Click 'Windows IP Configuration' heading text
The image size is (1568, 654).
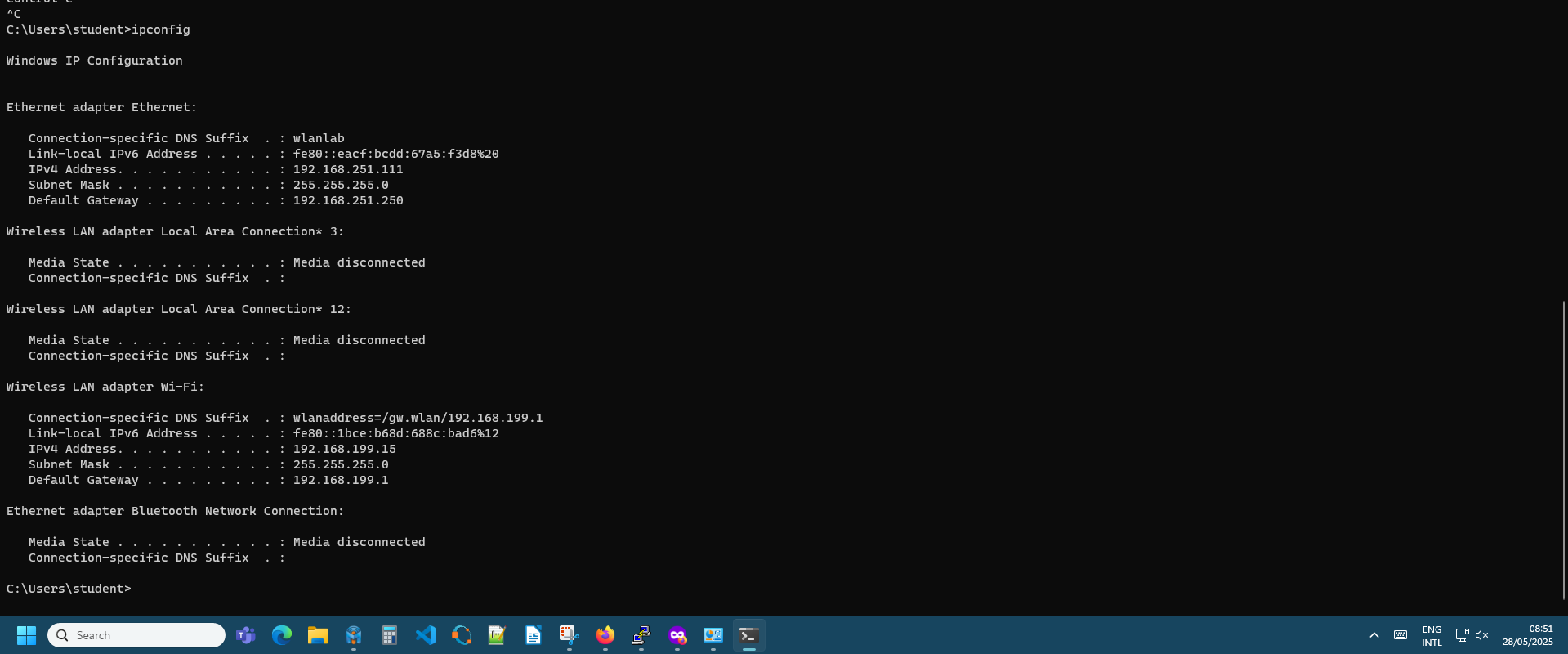point(95,60)
